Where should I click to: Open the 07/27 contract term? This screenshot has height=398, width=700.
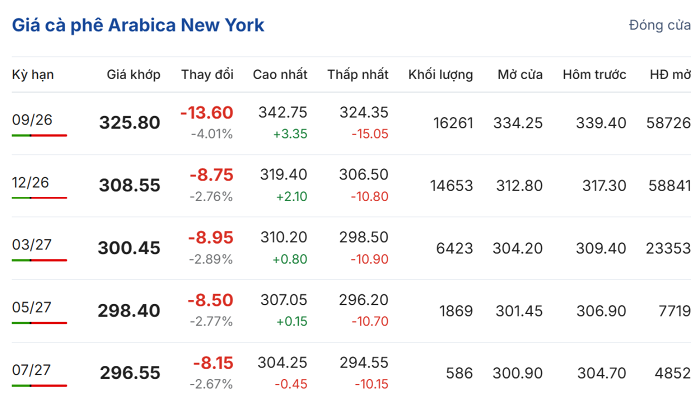tap(31, 370)
